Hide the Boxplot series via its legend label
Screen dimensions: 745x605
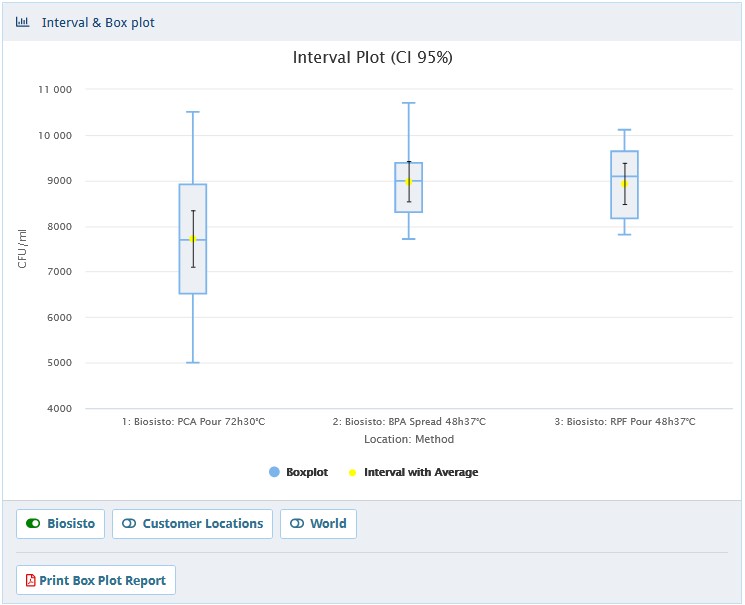tap(307, 472)
